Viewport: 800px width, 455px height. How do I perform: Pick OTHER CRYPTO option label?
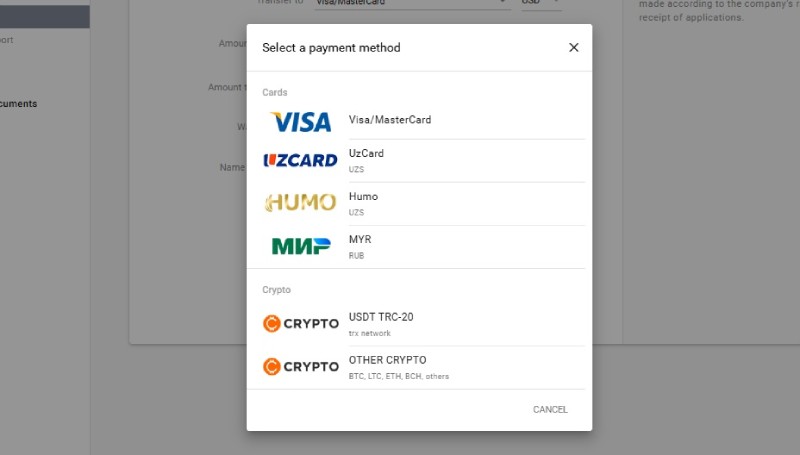click(387, 360)
